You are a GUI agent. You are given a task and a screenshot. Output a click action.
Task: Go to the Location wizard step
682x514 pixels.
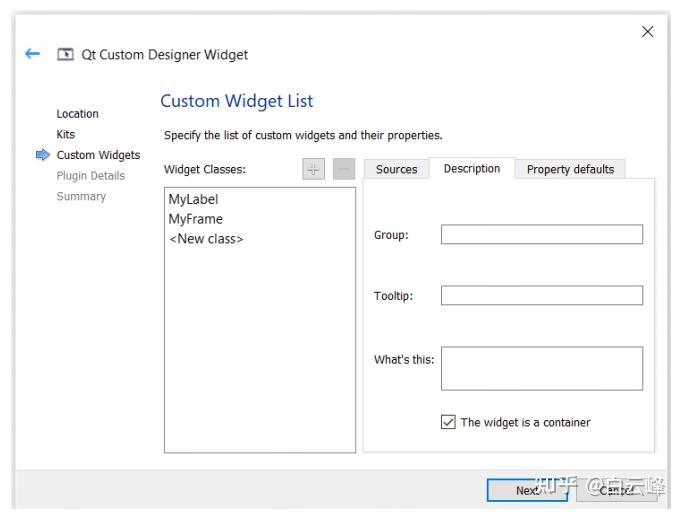pos(77,114)
